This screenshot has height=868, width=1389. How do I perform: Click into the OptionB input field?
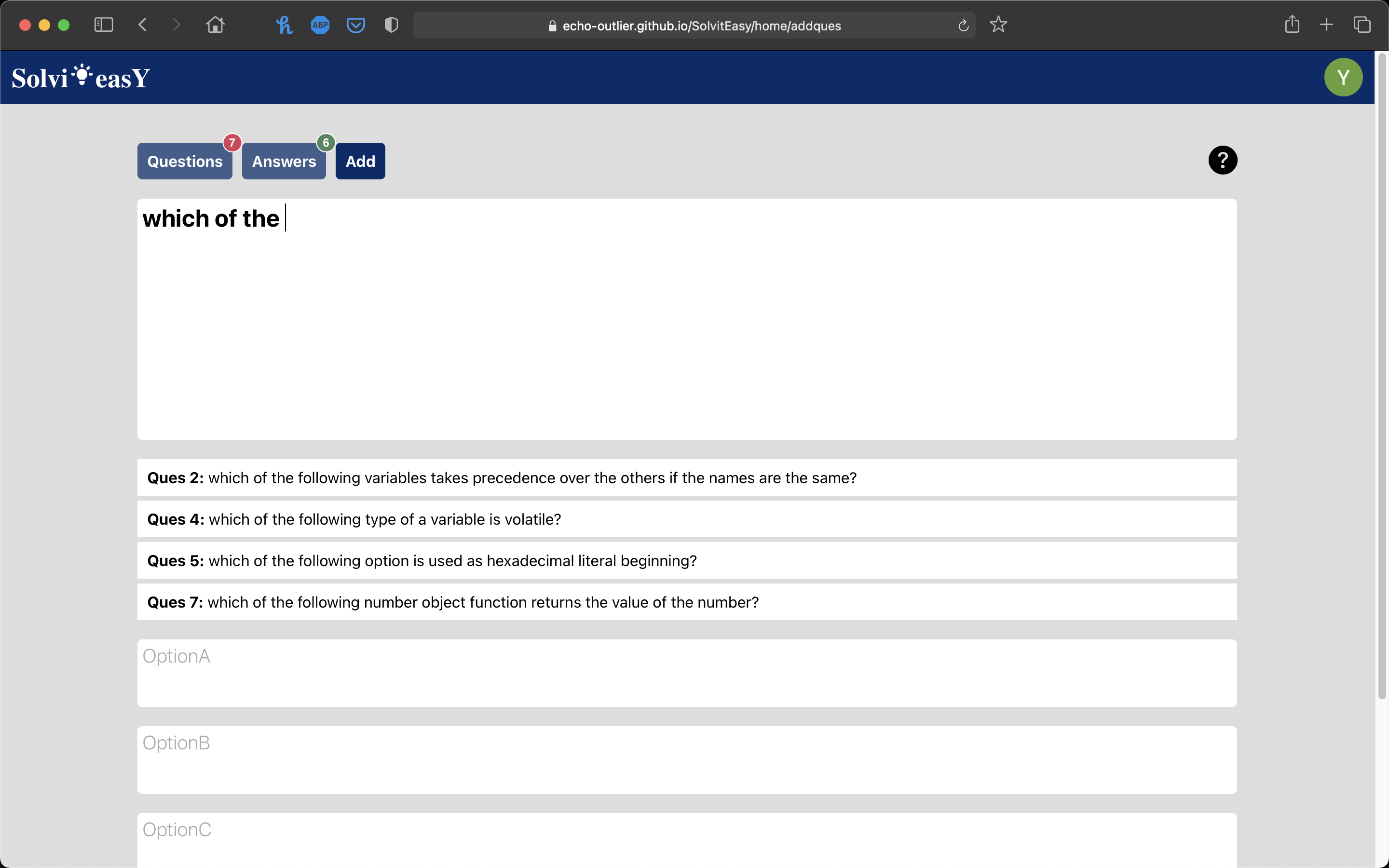[x=687, y=760]
